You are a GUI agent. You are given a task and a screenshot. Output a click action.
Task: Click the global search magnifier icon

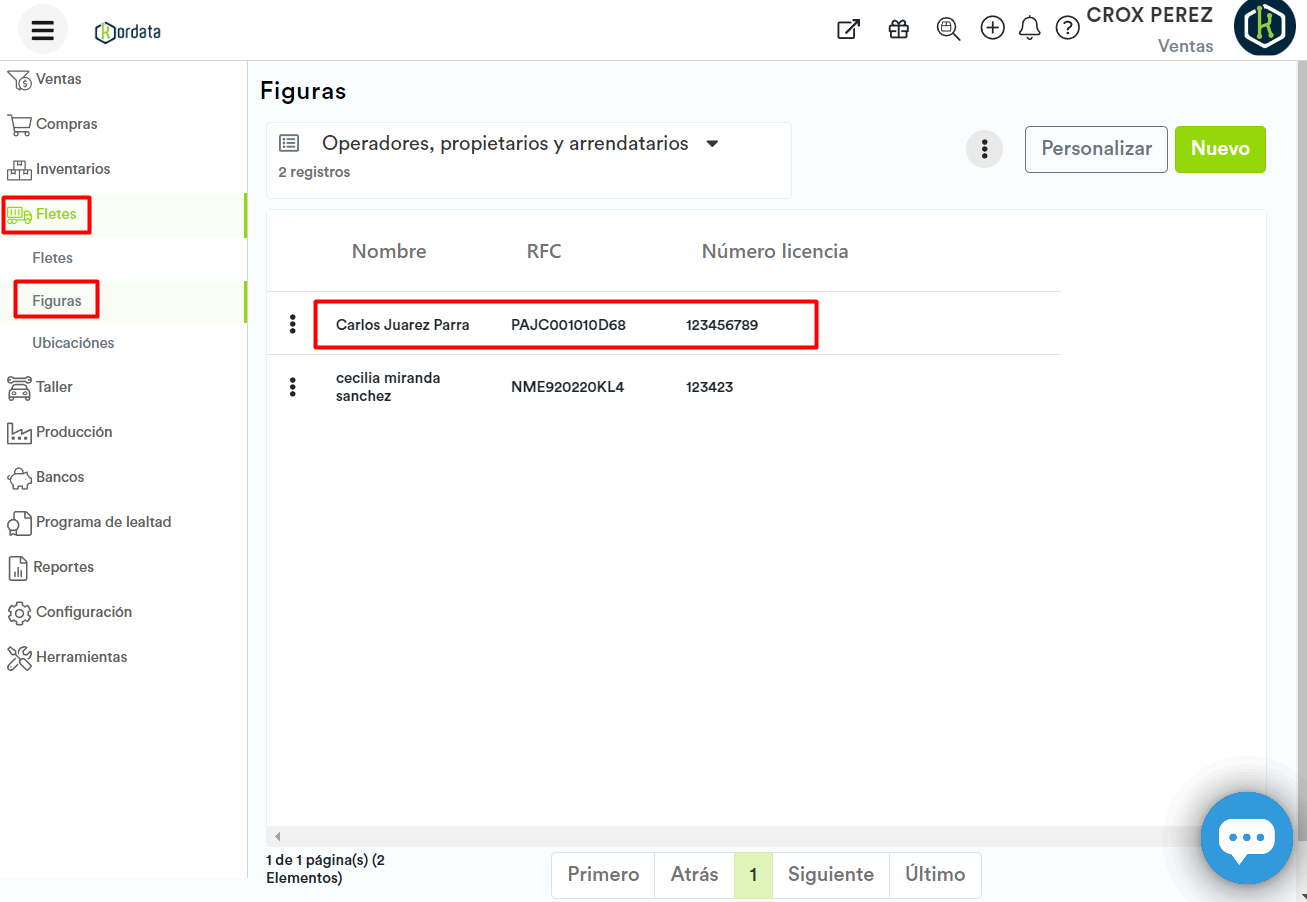tap(947, 29)
